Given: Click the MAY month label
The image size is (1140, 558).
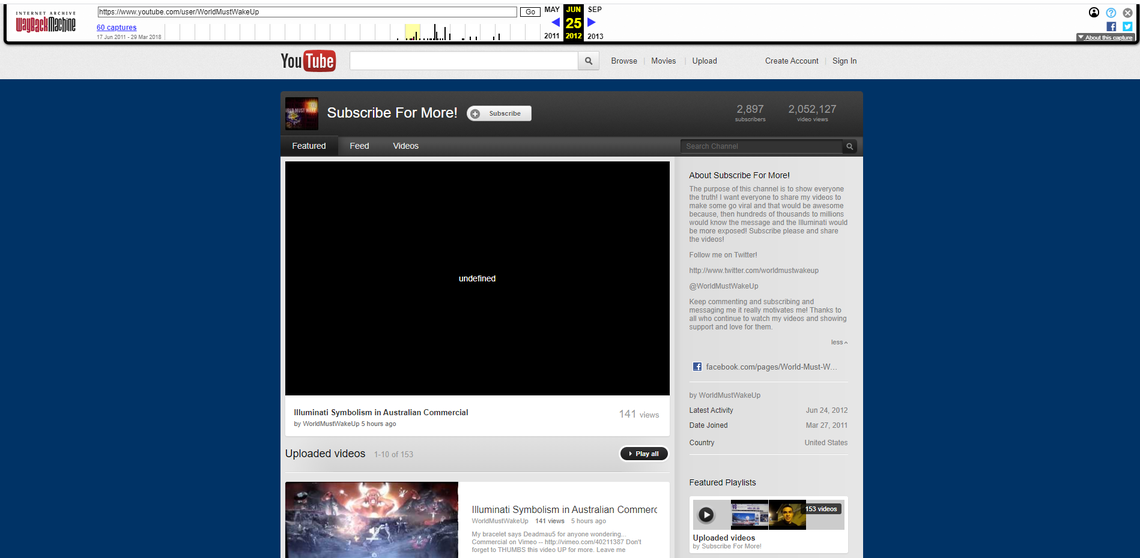Looking at the screenshot, I should click(552, 9).
